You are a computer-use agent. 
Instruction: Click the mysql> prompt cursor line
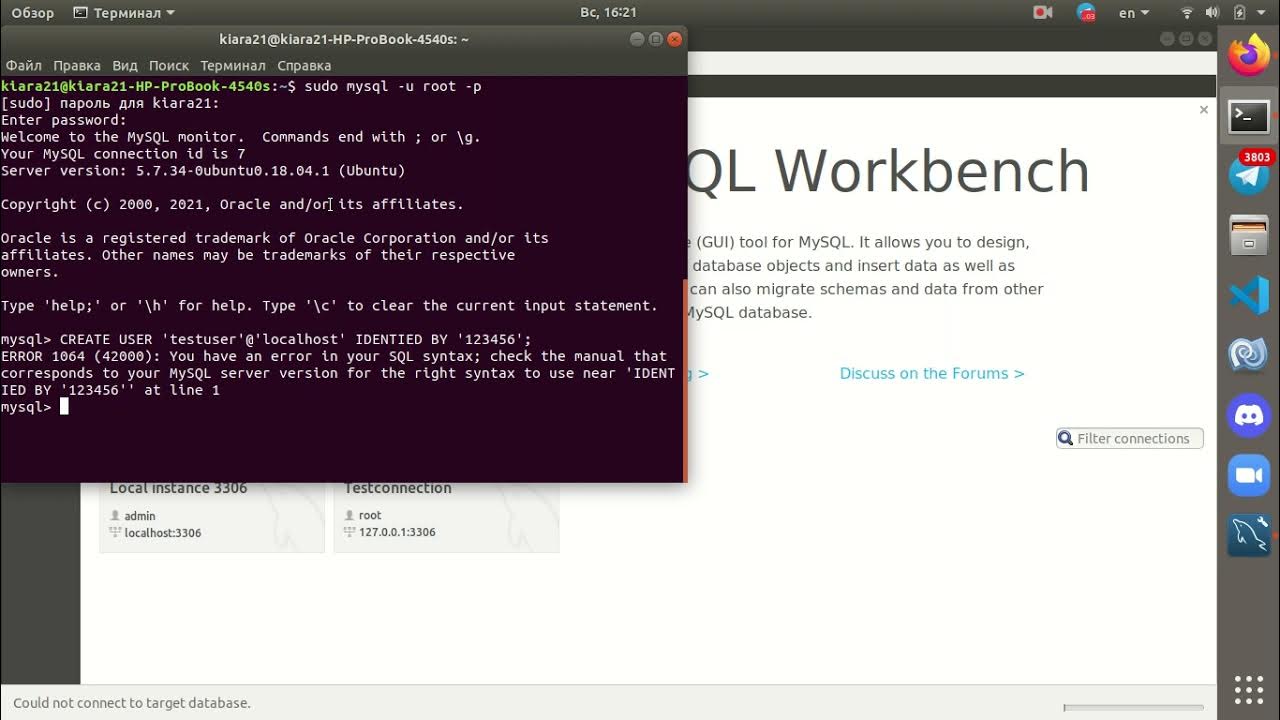coord(34,407)
